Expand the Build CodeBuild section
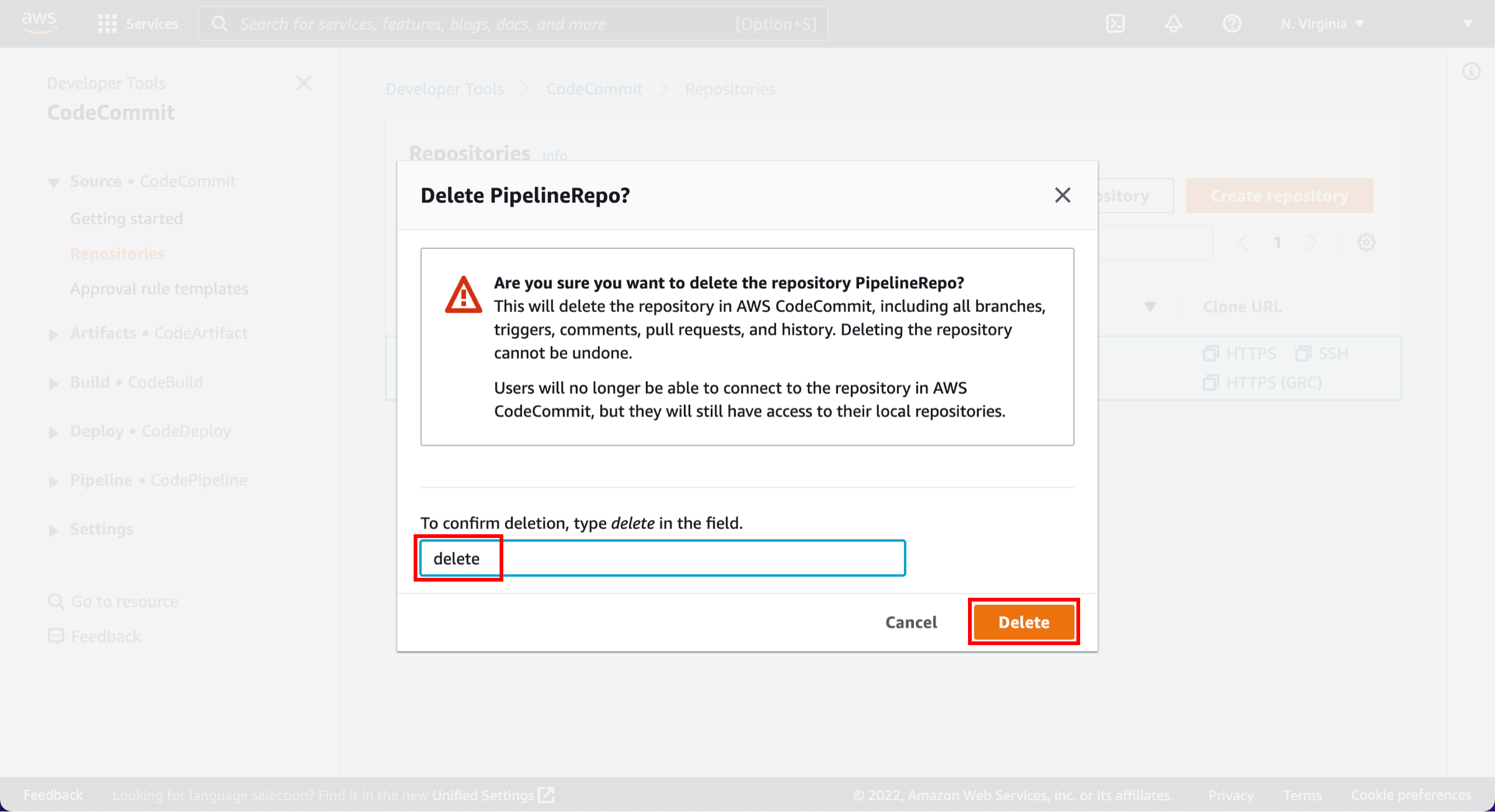 (54, 384)
